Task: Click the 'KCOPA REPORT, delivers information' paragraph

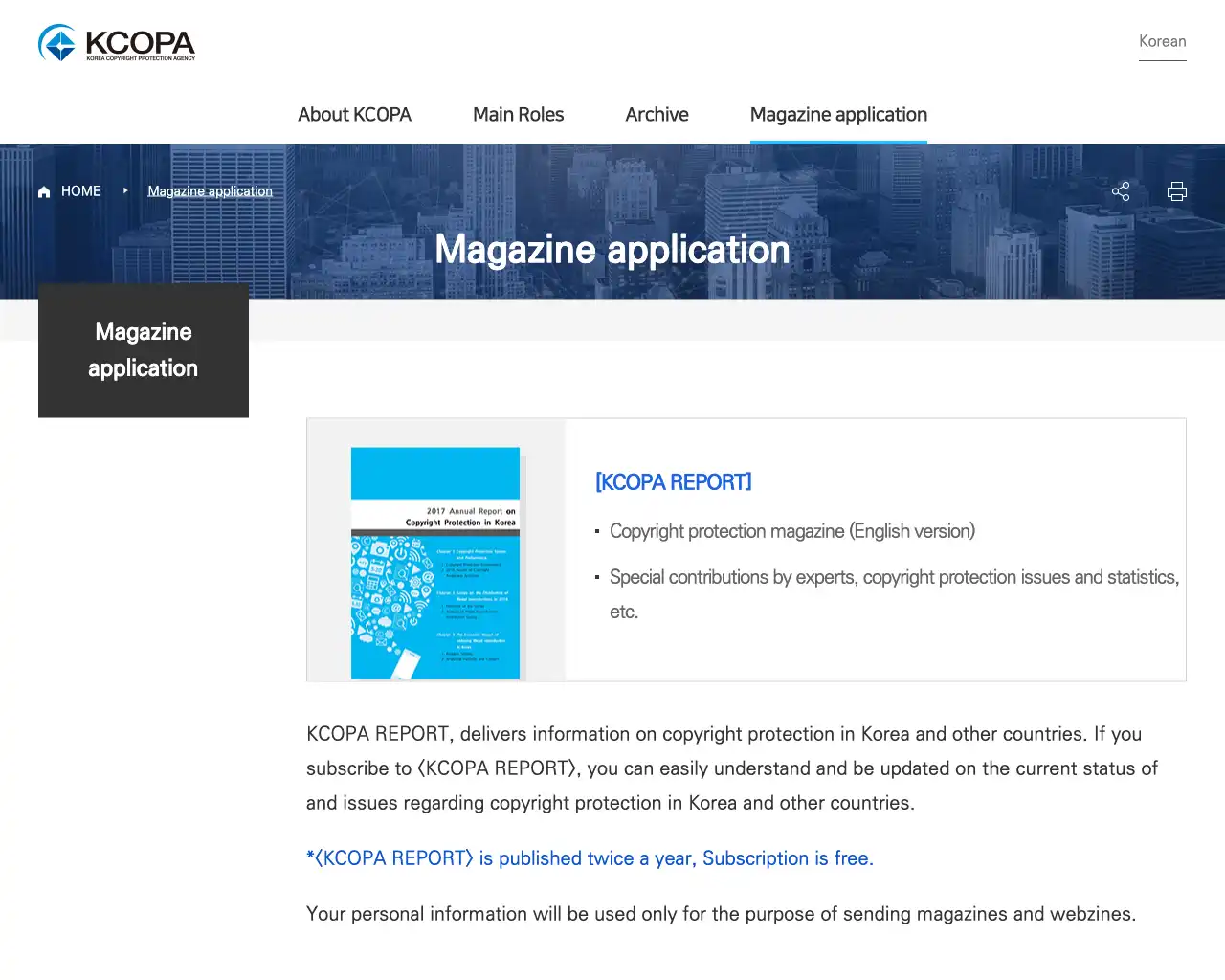Action: 733,768
